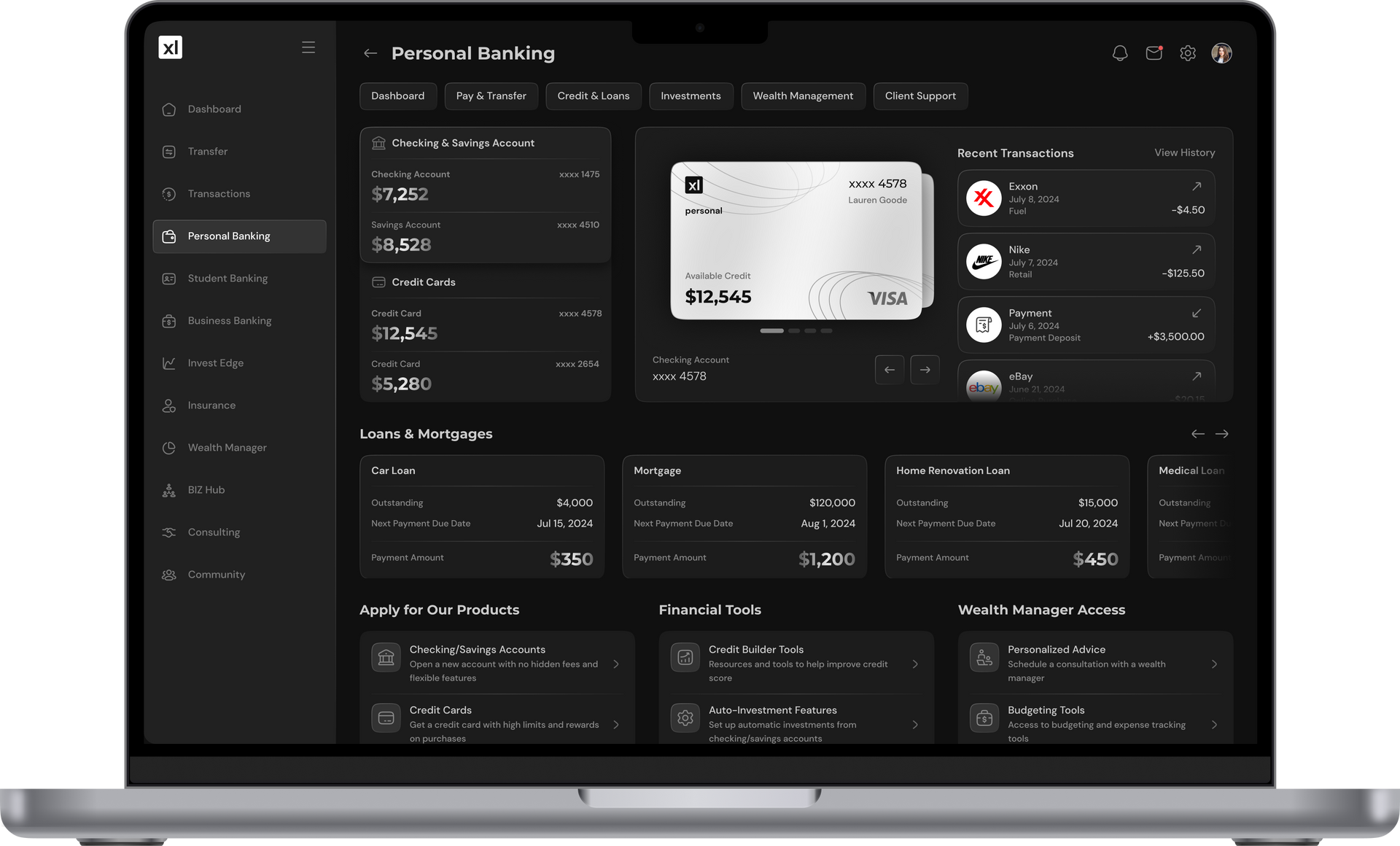Select Checking Account xxxx 1475 row
This screenshot has height=846, width=1400.
pos(486,187)
